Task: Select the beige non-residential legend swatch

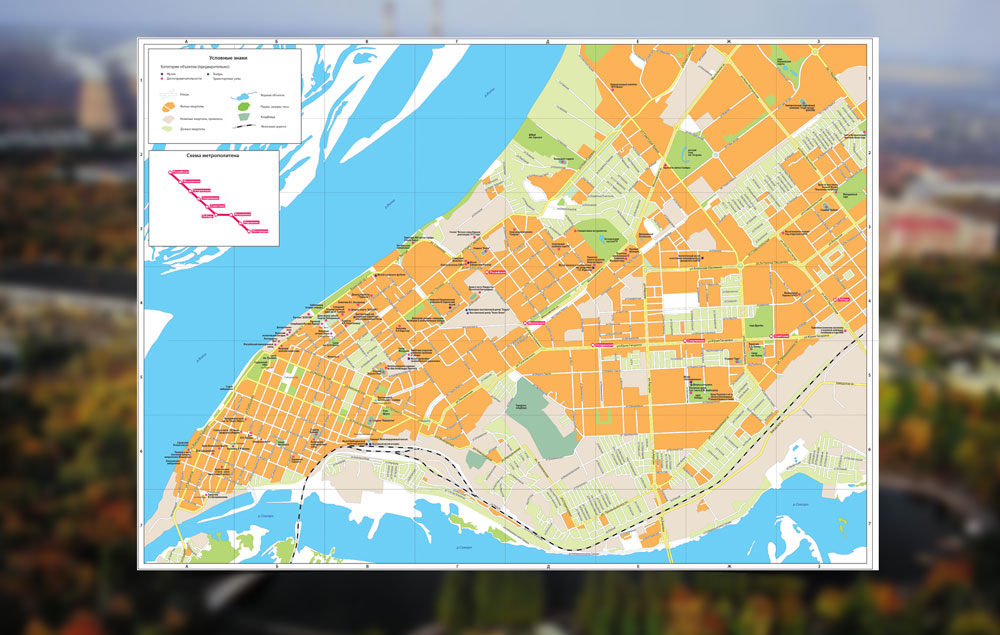Action: [x=168, y=119]
